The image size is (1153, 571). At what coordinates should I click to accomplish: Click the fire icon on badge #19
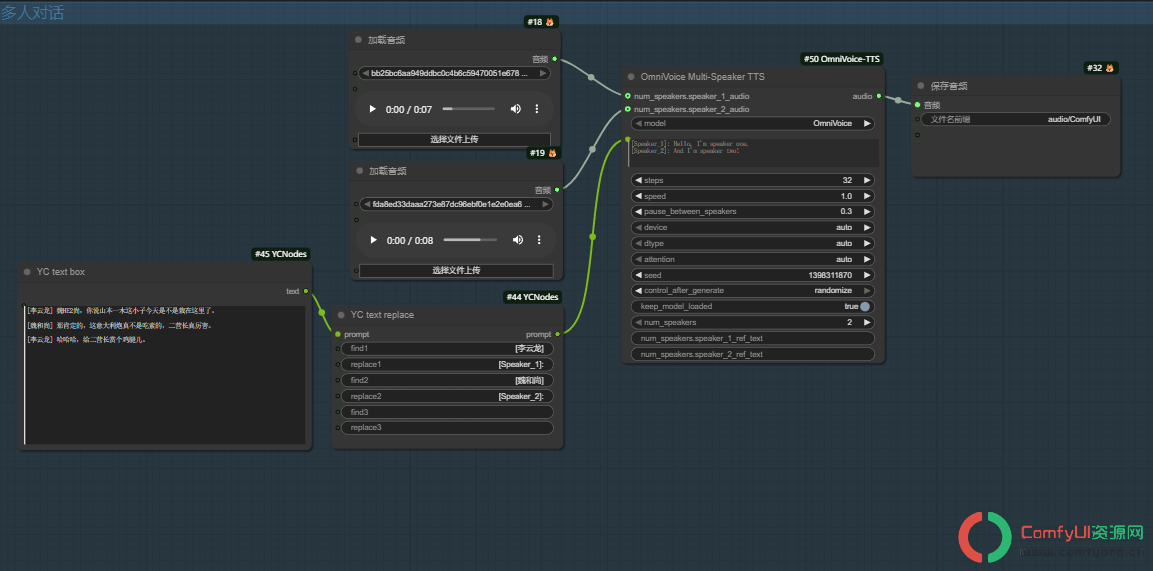click(x=551, y=154)
